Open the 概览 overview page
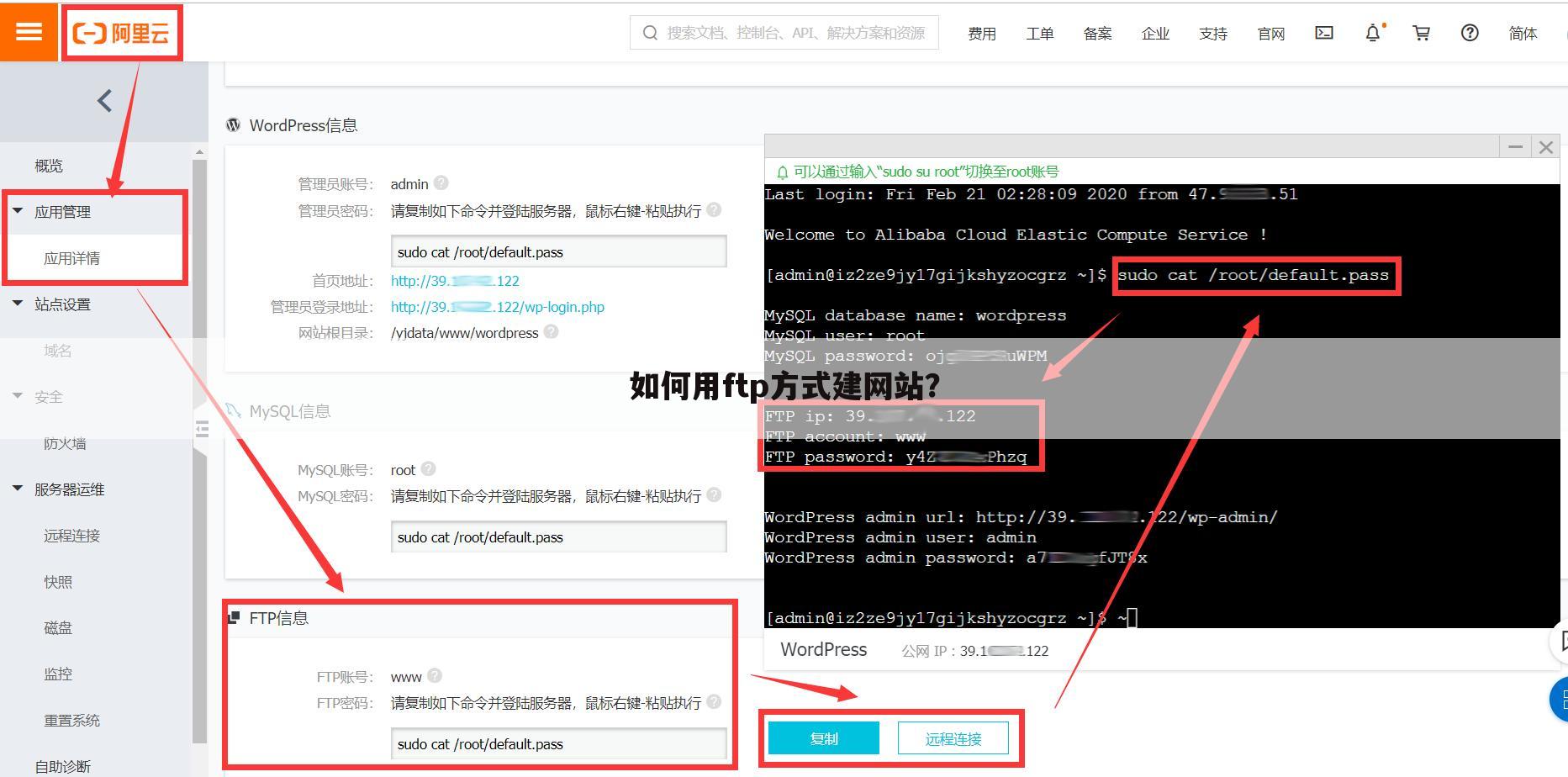Screen dimensions: 1568x777 49,166
